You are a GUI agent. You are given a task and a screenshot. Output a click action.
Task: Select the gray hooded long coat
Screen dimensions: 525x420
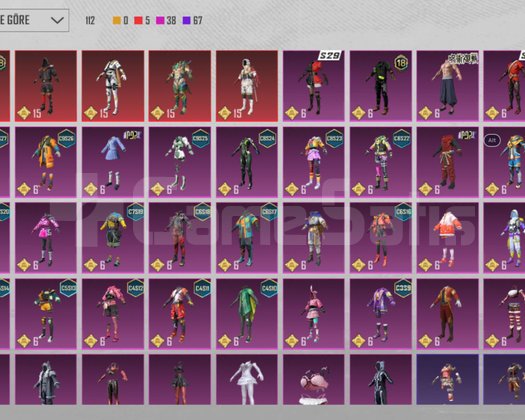point(46,380)
